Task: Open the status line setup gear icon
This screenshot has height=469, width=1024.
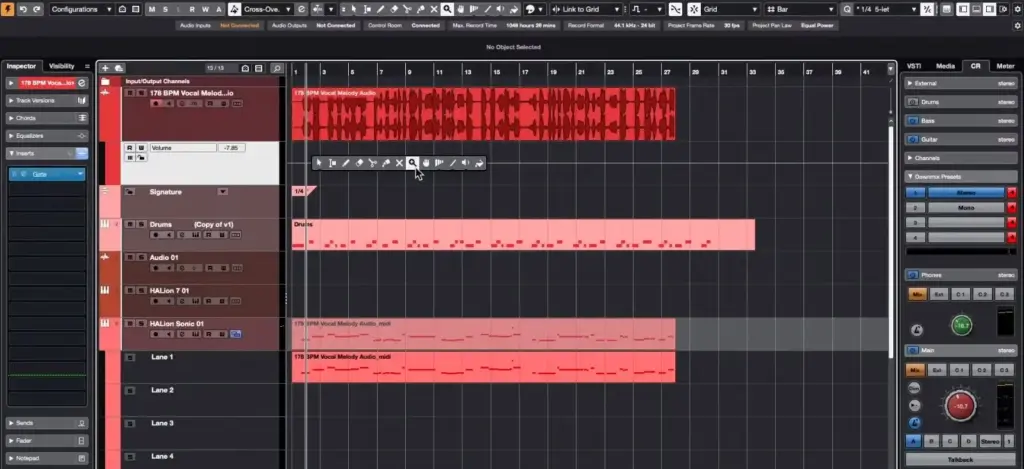Action: click(1017, 25)
